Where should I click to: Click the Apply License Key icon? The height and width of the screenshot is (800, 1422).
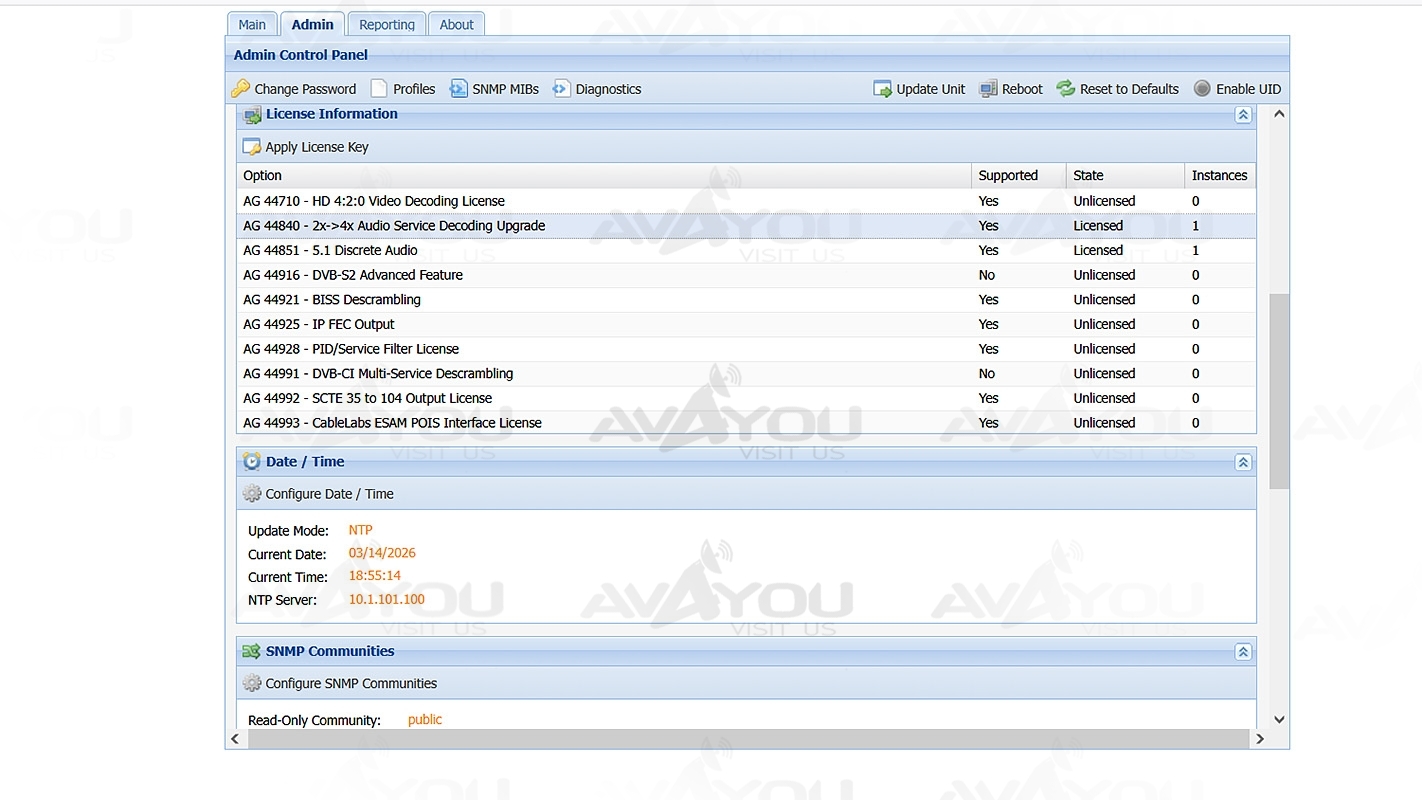coord(252,147)
